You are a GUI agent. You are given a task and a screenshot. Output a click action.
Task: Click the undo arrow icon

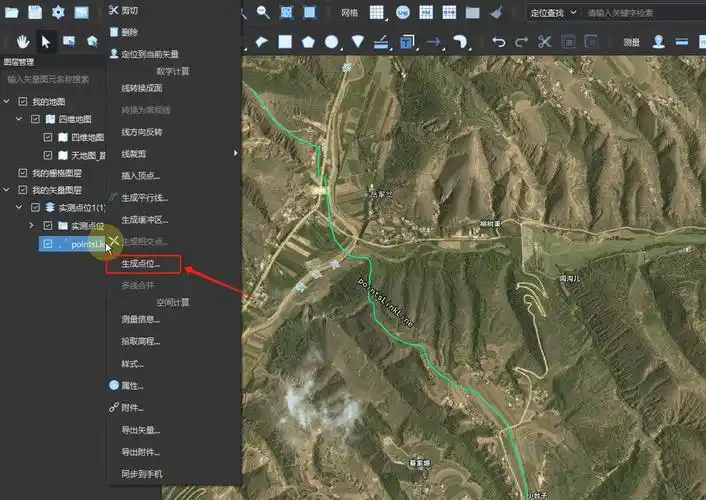[498, 42]
